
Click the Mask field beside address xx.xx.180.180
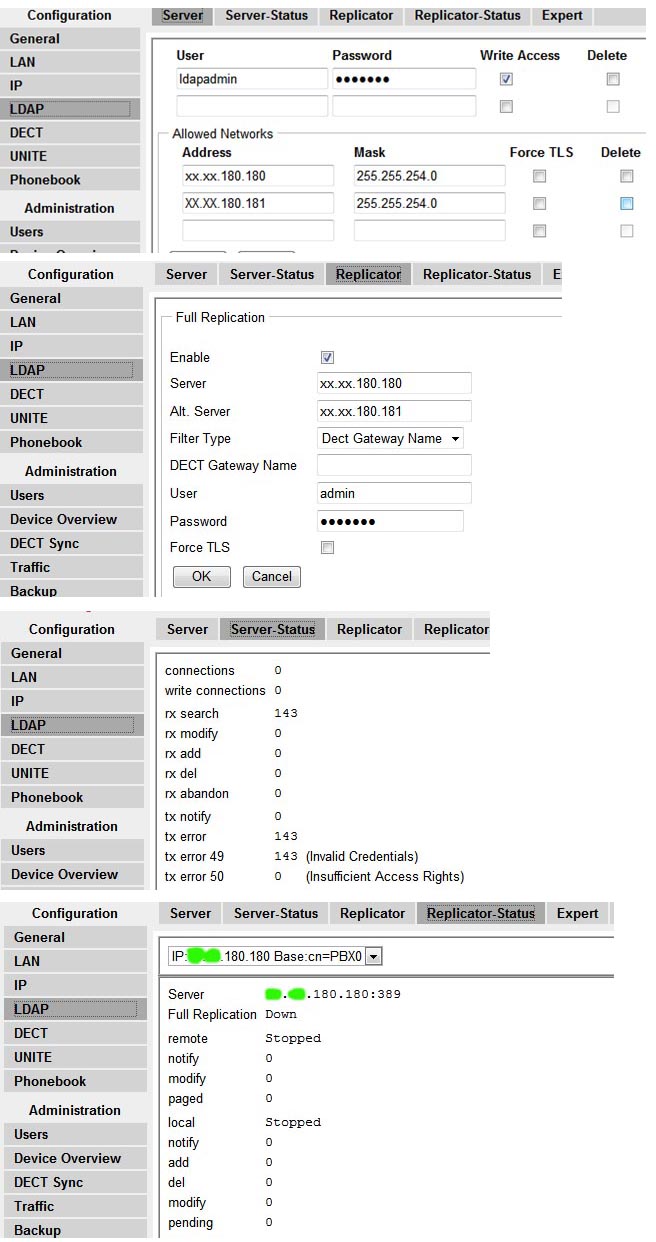pyautogui.click(x=430, y=176)
